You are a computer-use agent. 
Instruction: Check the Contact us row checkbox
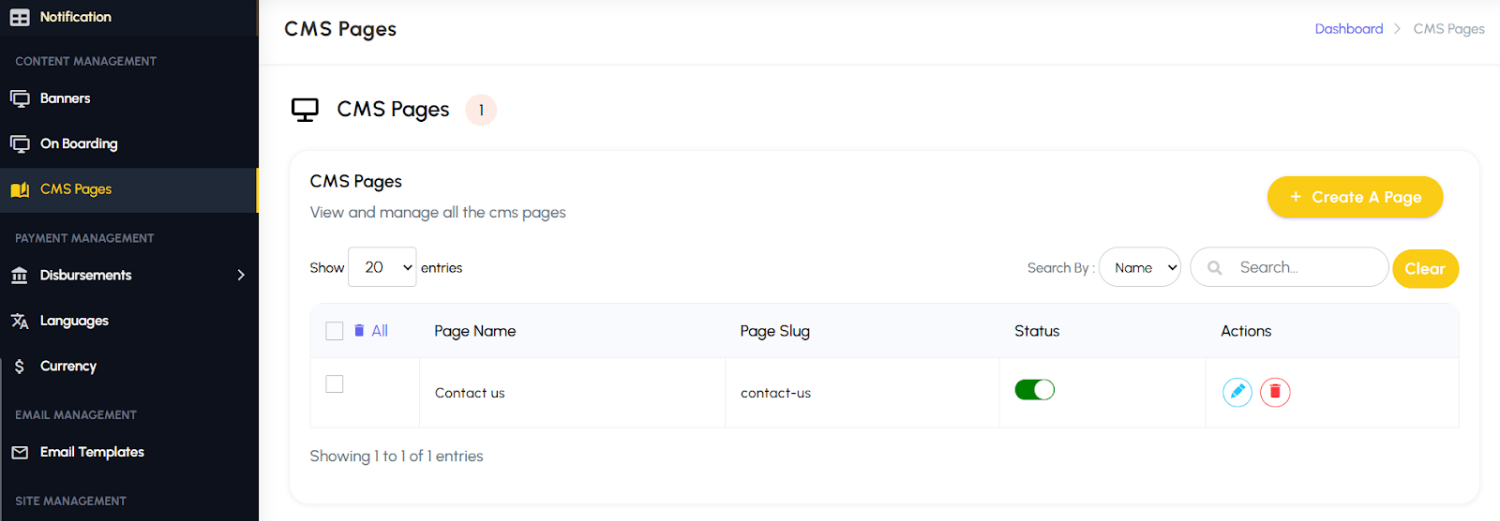coord(335,384)
